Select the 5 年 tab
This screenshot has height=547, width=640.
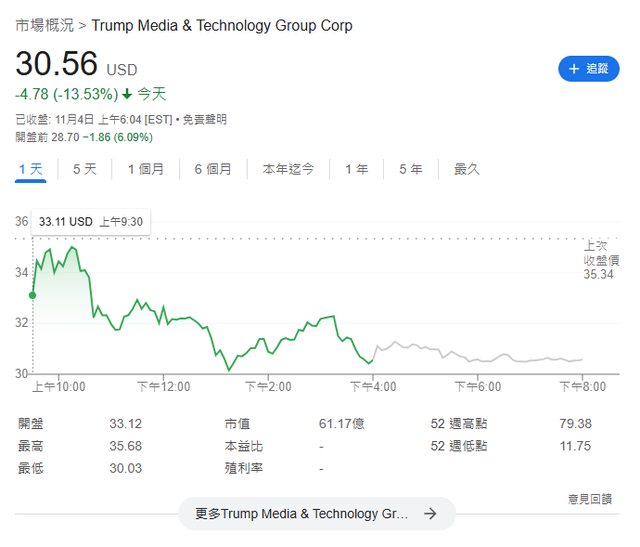[410, 169]
